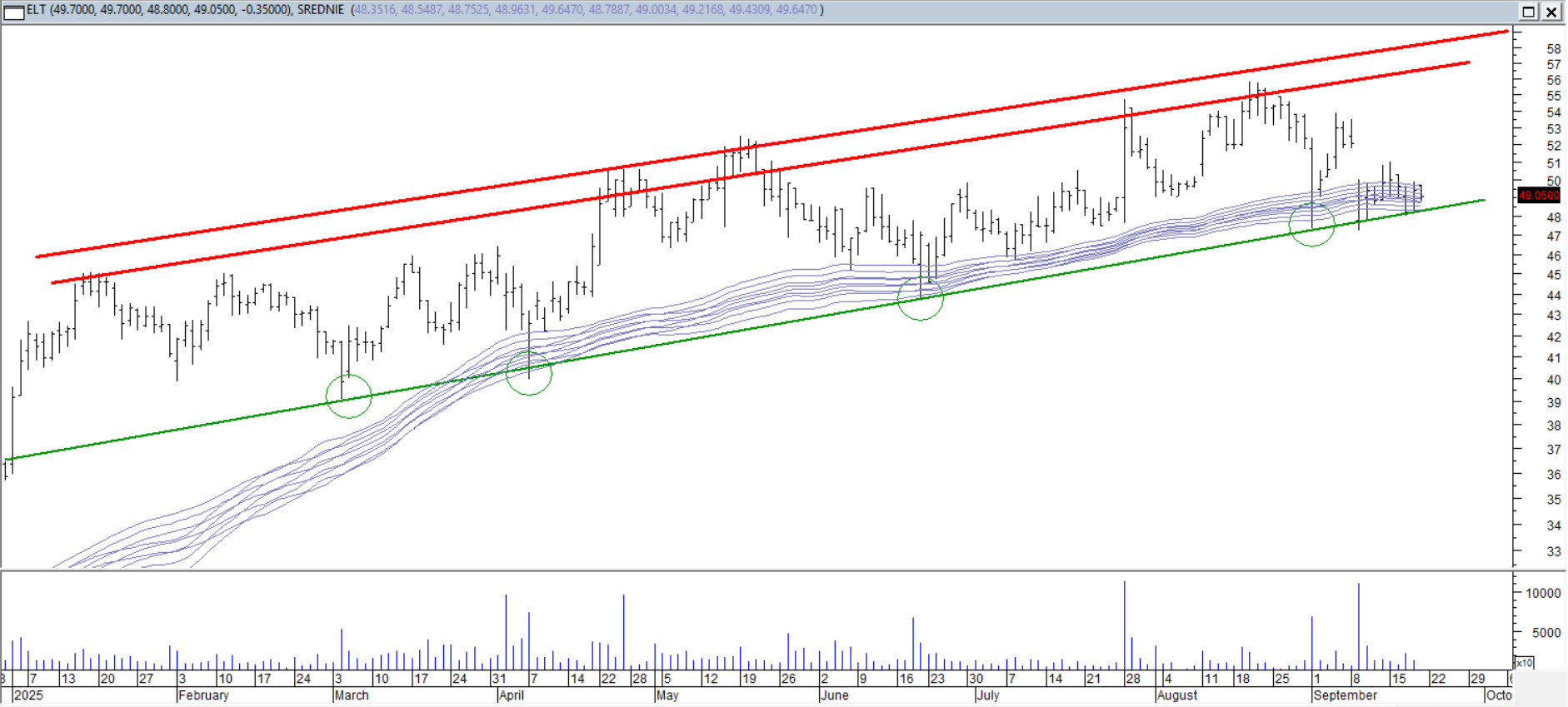Open the chart window system menu icon
This screenshot has height=707, width=1568.
point(13,11)
